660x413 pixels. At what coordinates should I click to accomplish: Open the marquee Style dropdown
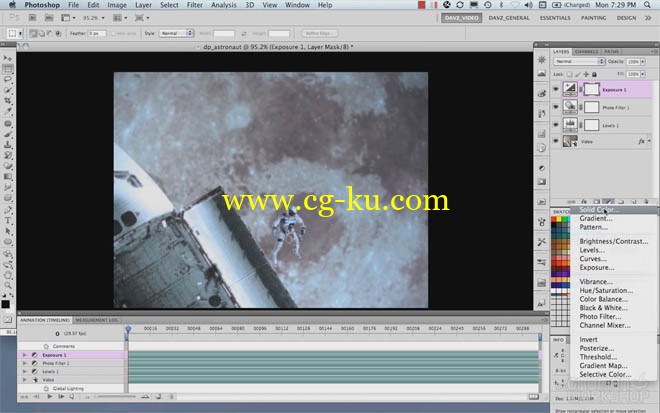[176, 33]
